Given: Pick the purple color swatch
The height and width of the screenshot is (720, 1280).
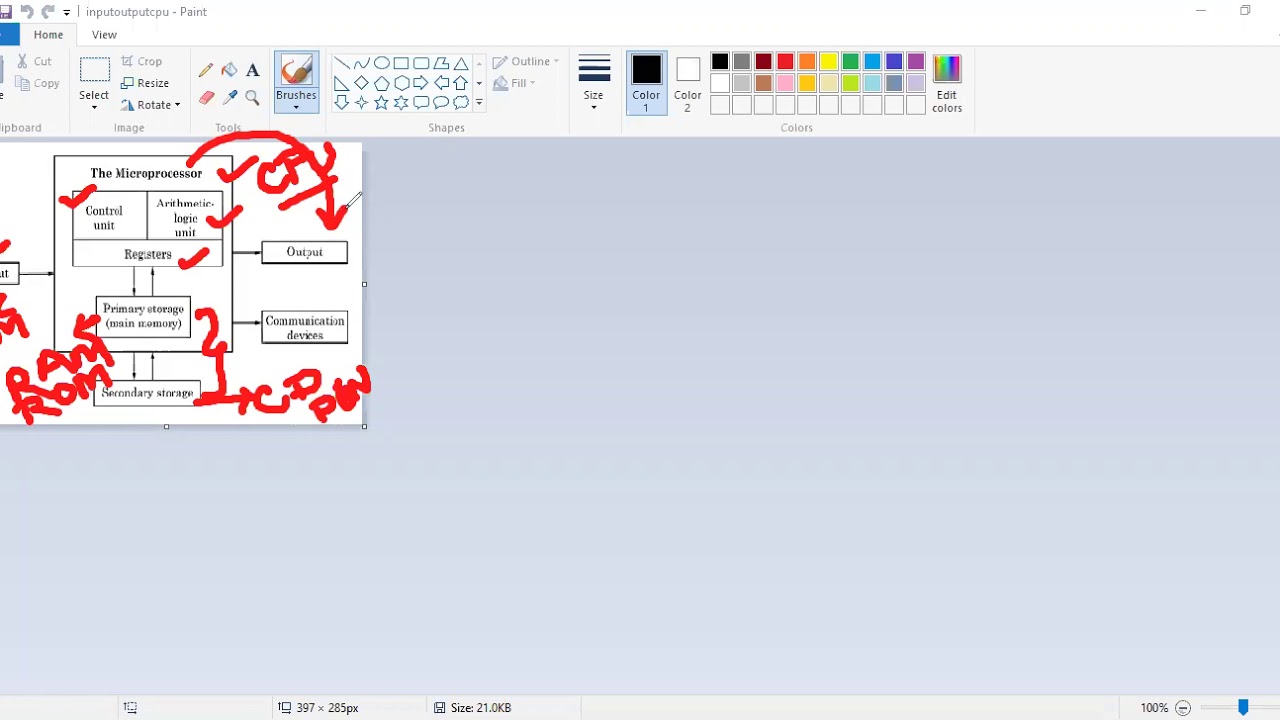Looking at the screenshot, I should 916,62.
